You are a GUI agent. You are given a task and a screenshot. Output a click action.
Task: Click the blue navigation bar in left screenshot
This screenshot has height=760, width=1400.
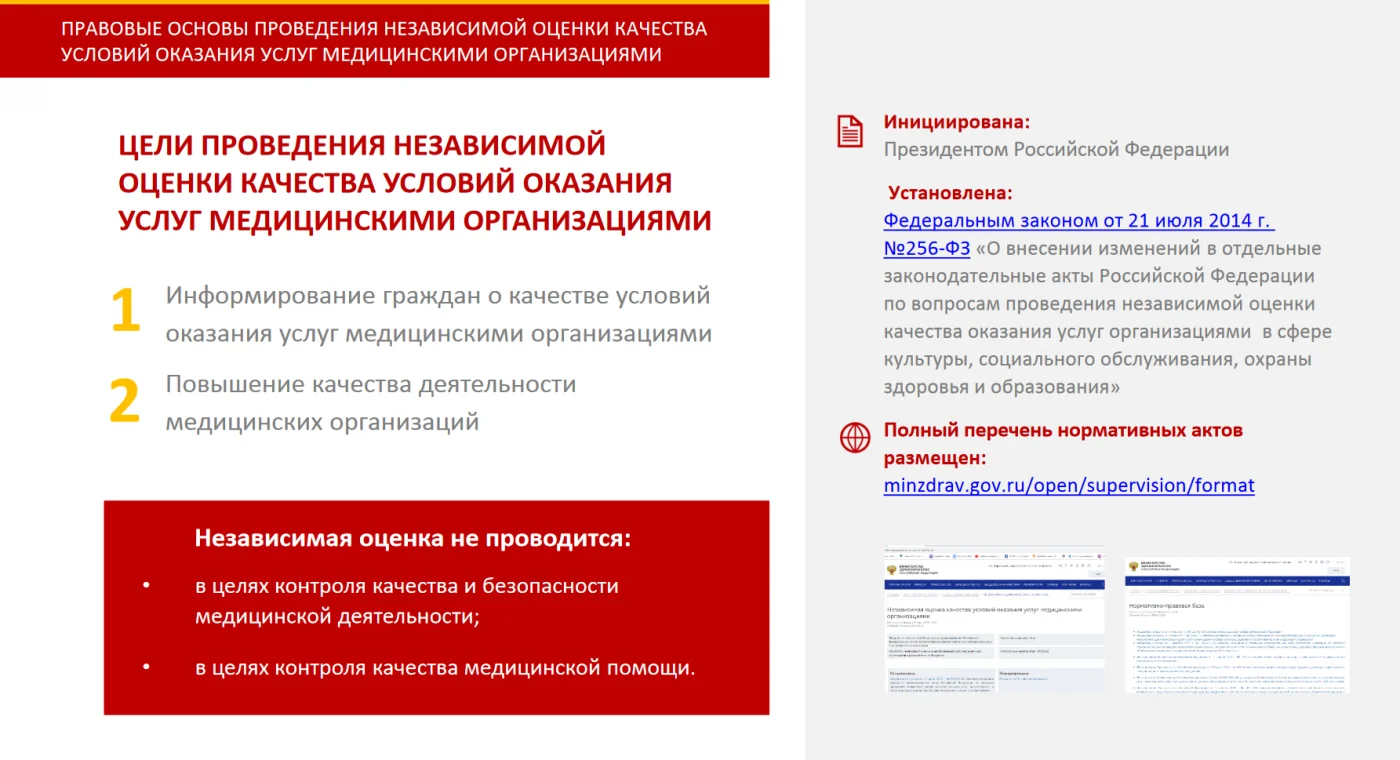point(994,584)
